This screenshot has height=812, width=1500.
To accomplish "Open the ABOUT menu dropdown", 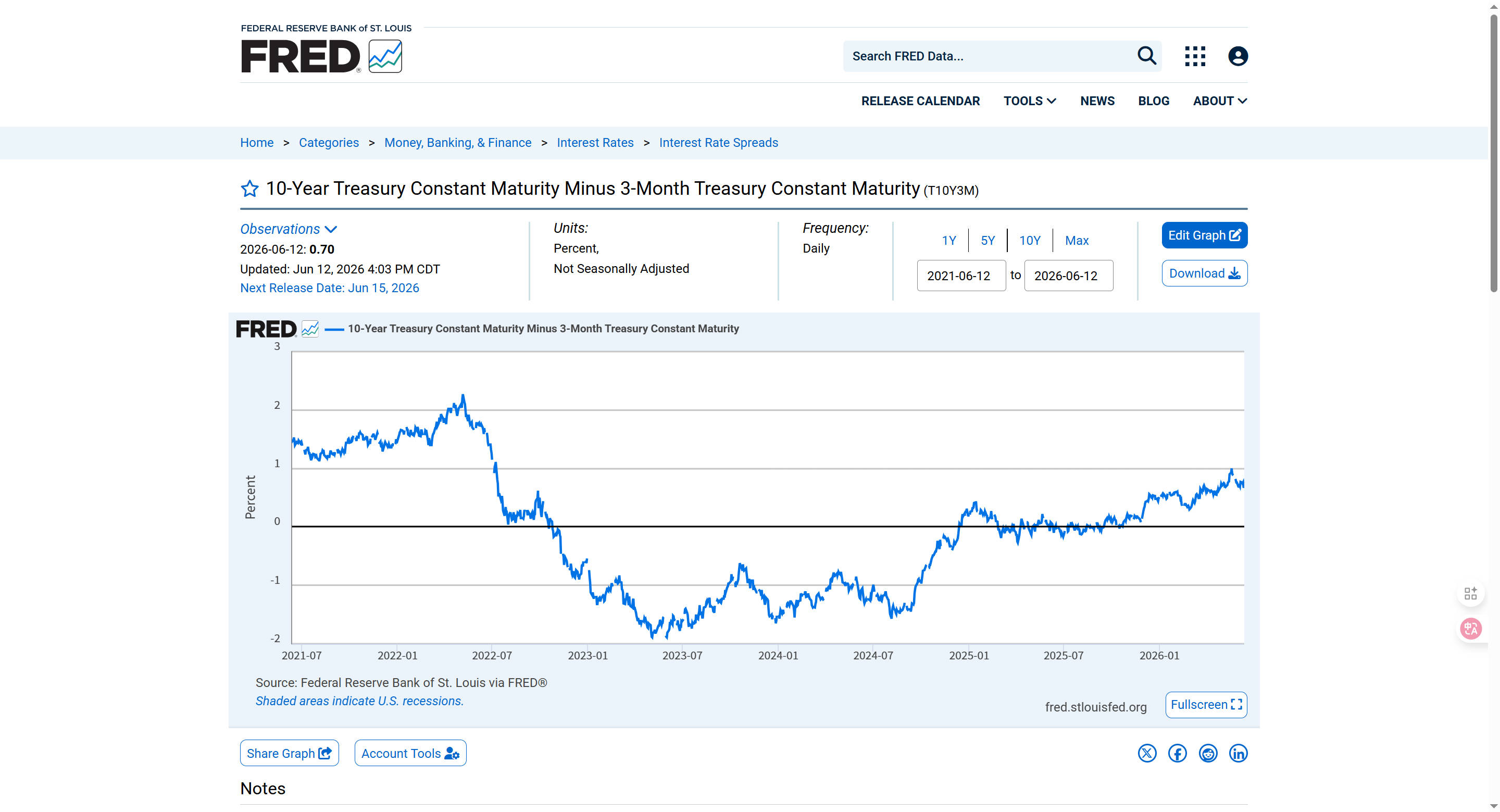I will pos(1220,101).
